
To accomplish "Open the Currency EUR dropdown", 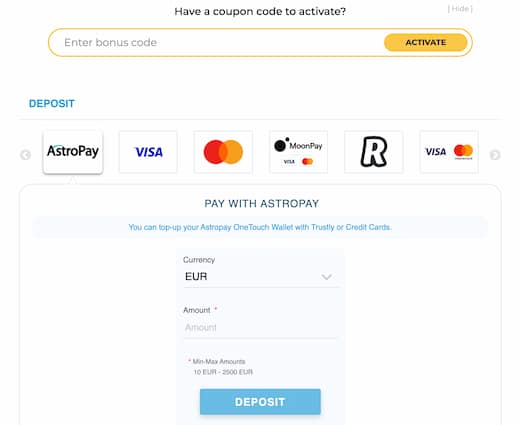I will click(x=261, y=277).
